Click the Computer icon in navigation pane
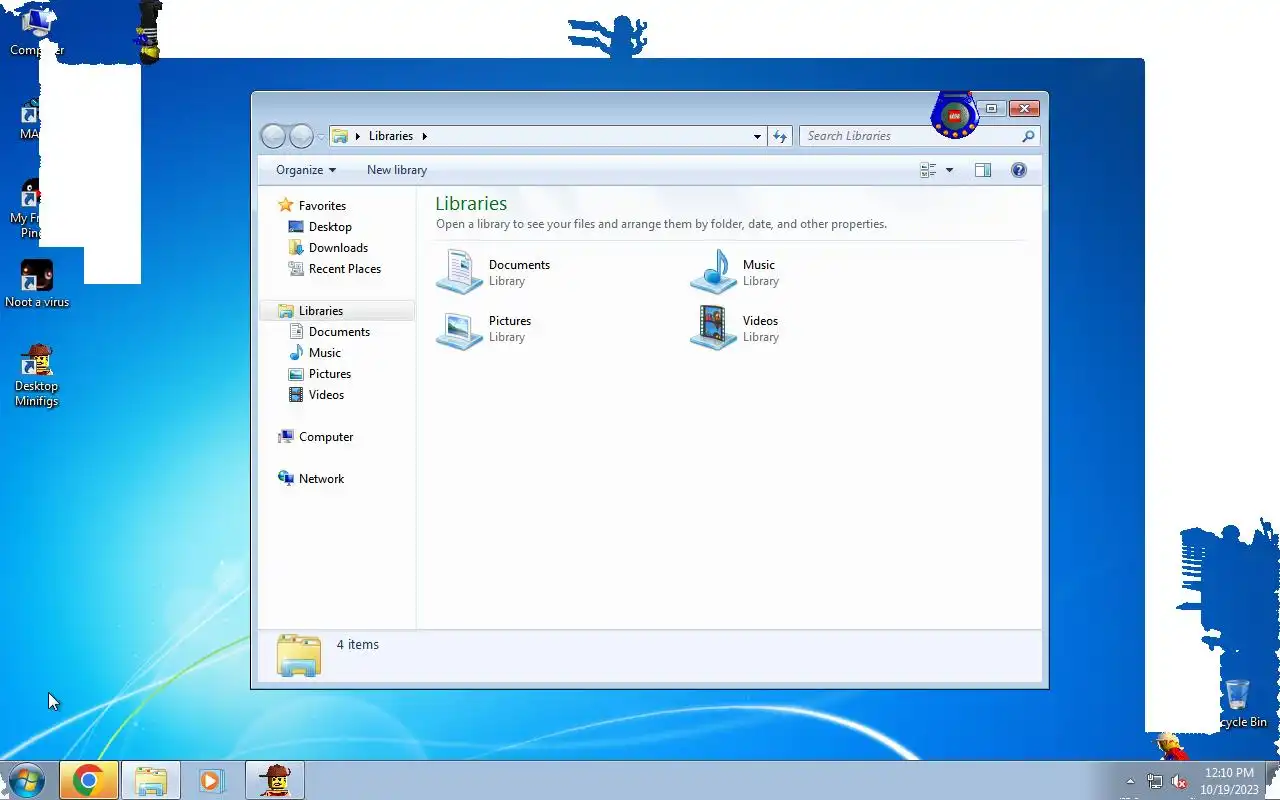 pyautogui.click(x=286, y=437)
